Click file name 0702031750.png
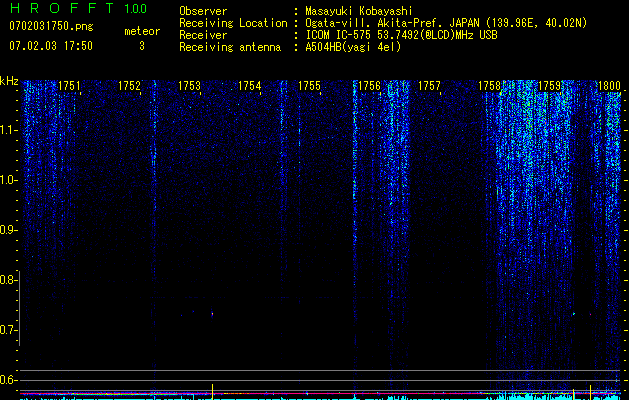The image size is (629, 400). coord(51,26)
